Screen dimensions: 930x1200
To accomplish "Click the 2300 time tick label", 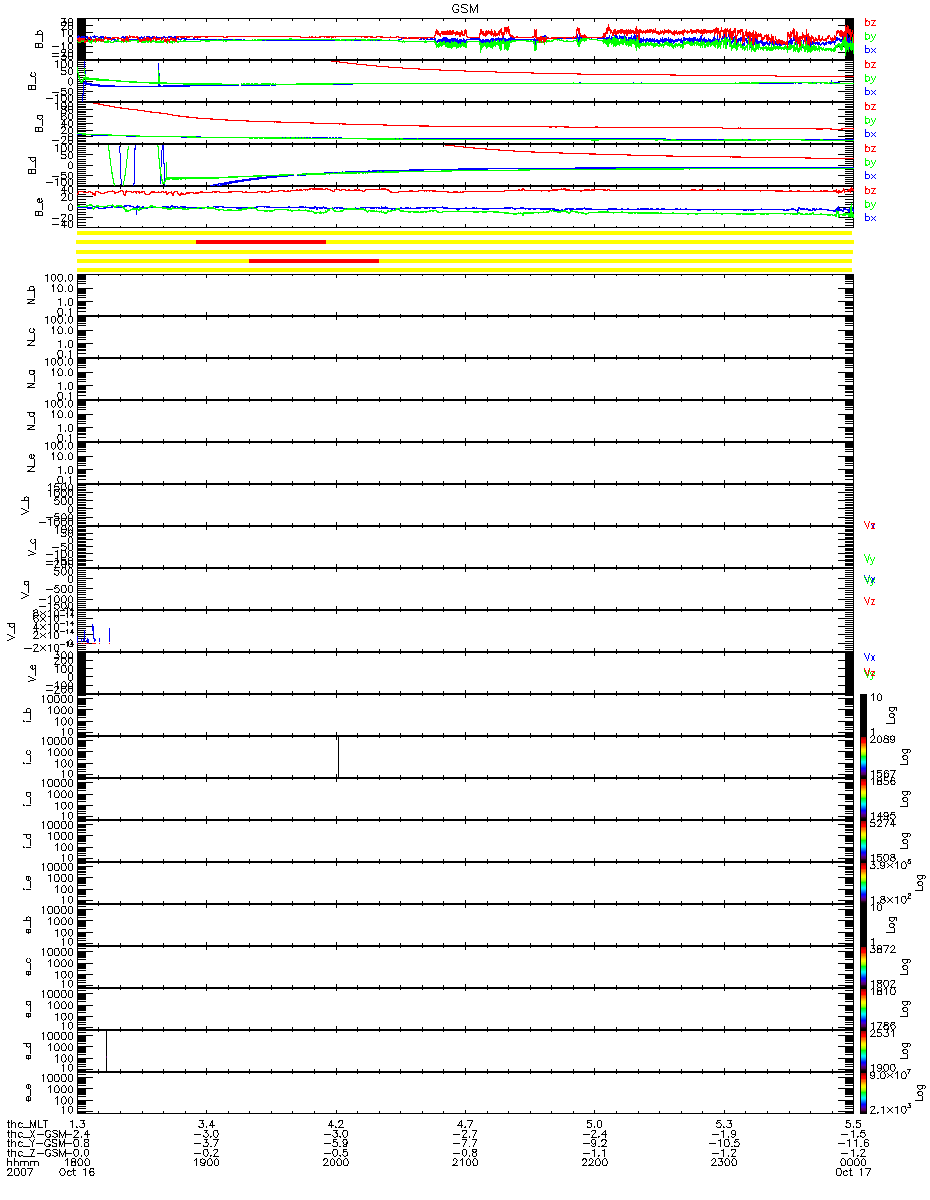I will (x=723, y=1163).
